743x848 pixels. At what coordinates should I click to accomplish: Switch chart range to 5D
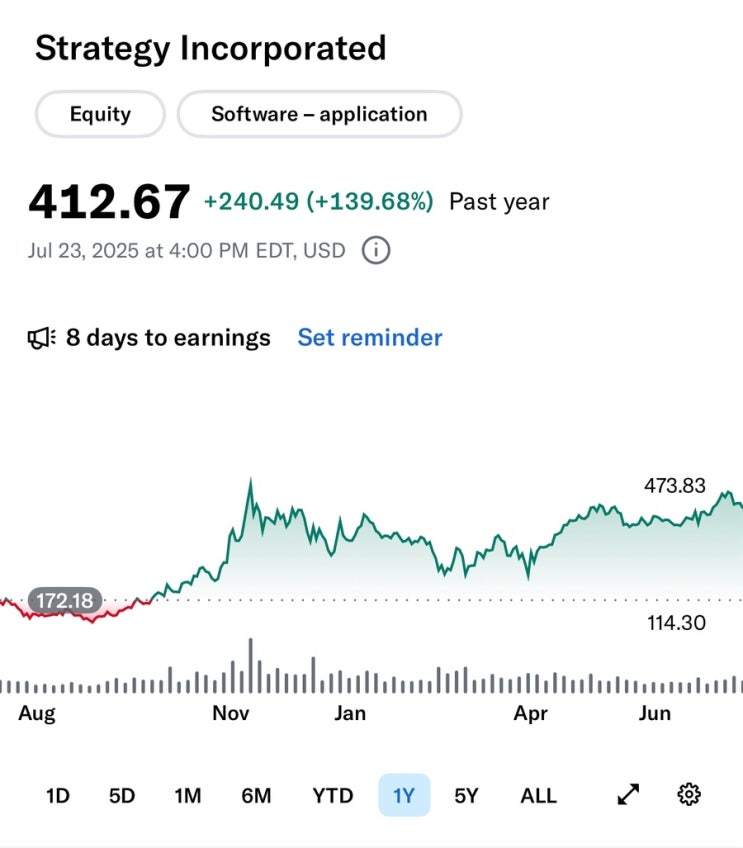click(x=122, y=796)
